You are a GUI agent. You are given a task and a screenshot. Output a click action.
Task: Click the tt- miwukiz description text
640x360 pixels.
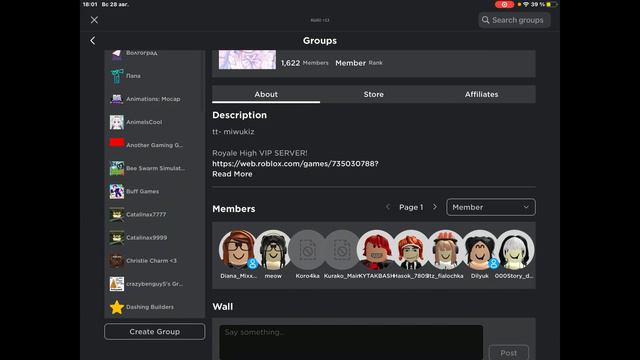(233, 132)
